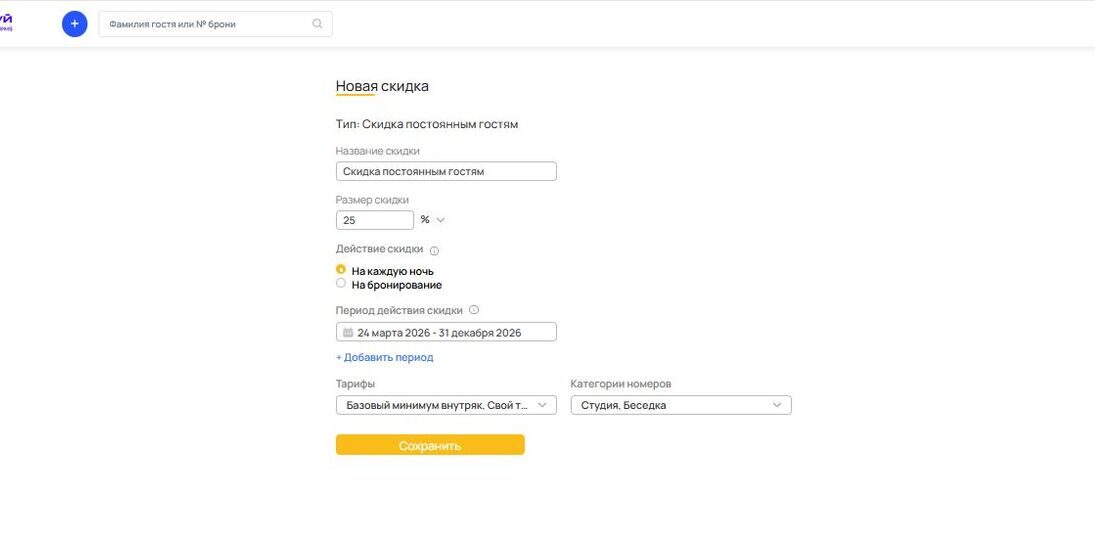Image resolution: width=1095 pixels, height=555 pixels.
Task: Click the calendar icon in date field
Action: pyautogui.click(x=348, y=332)
